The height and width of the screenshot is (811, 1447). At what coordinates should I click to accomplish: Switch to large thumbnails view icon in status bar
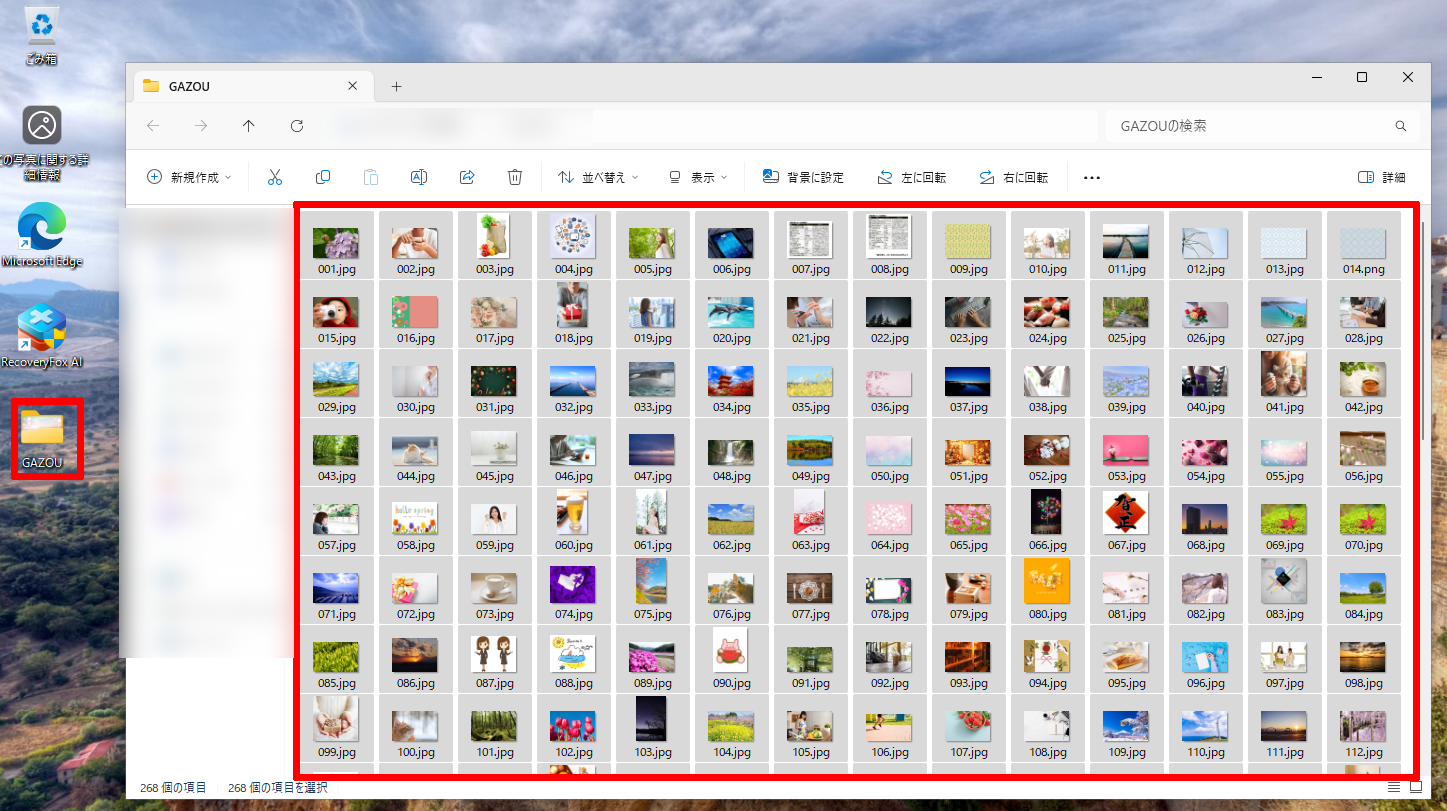1416,788
